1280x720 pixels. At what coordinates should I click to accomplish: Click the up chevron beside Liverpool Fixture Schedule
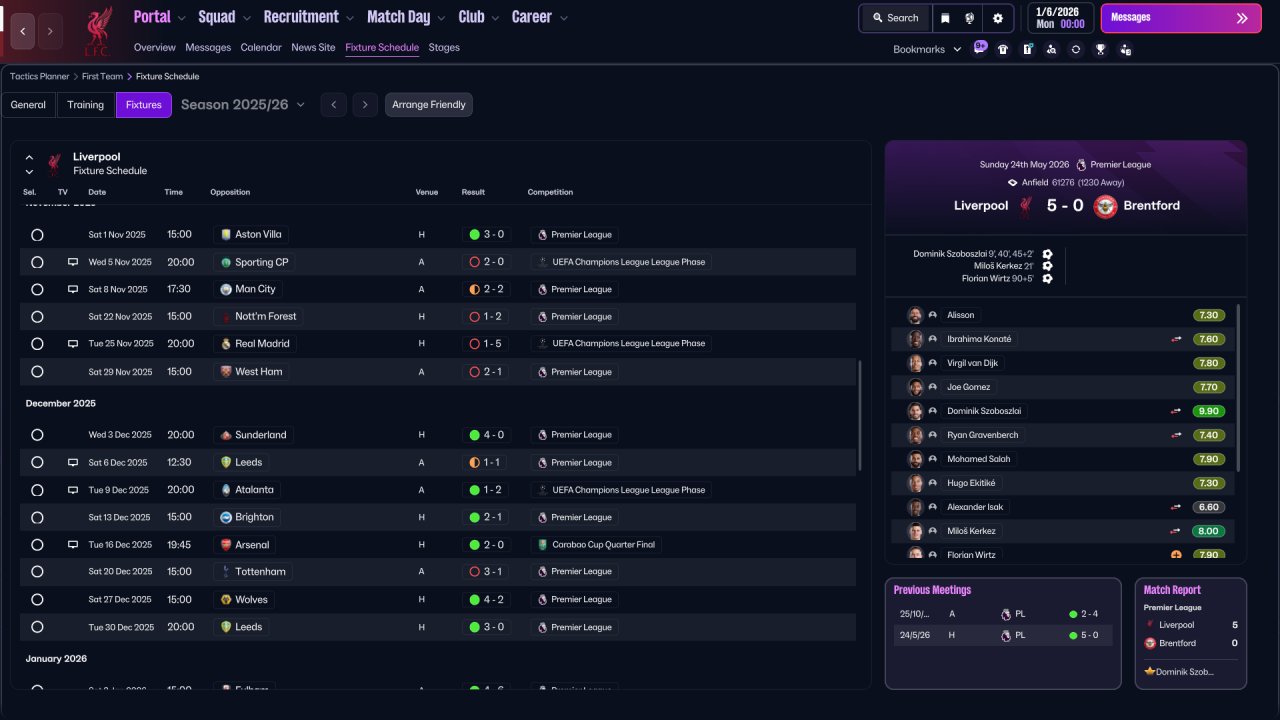(x=29, y=157)
